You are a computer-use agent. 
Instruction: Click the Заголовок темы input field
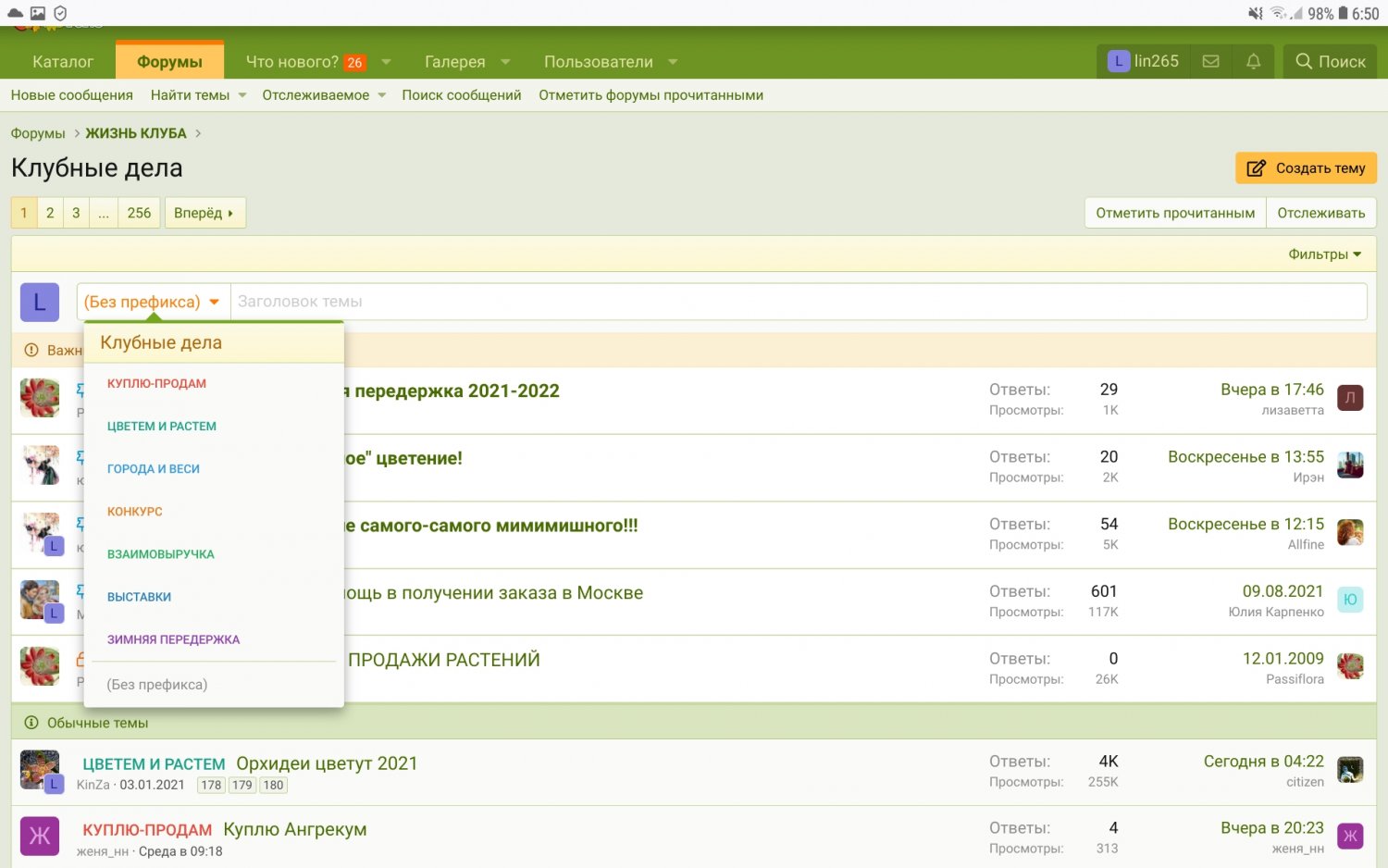798,302
